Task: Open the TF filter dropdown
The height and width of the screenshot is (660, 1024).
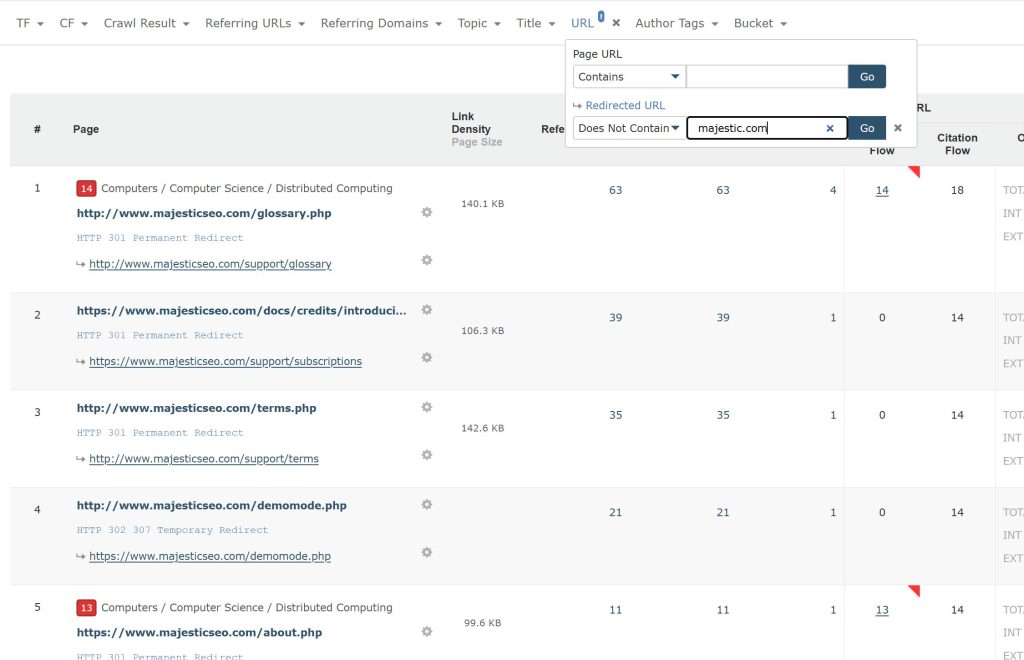Action: point(29,23)
